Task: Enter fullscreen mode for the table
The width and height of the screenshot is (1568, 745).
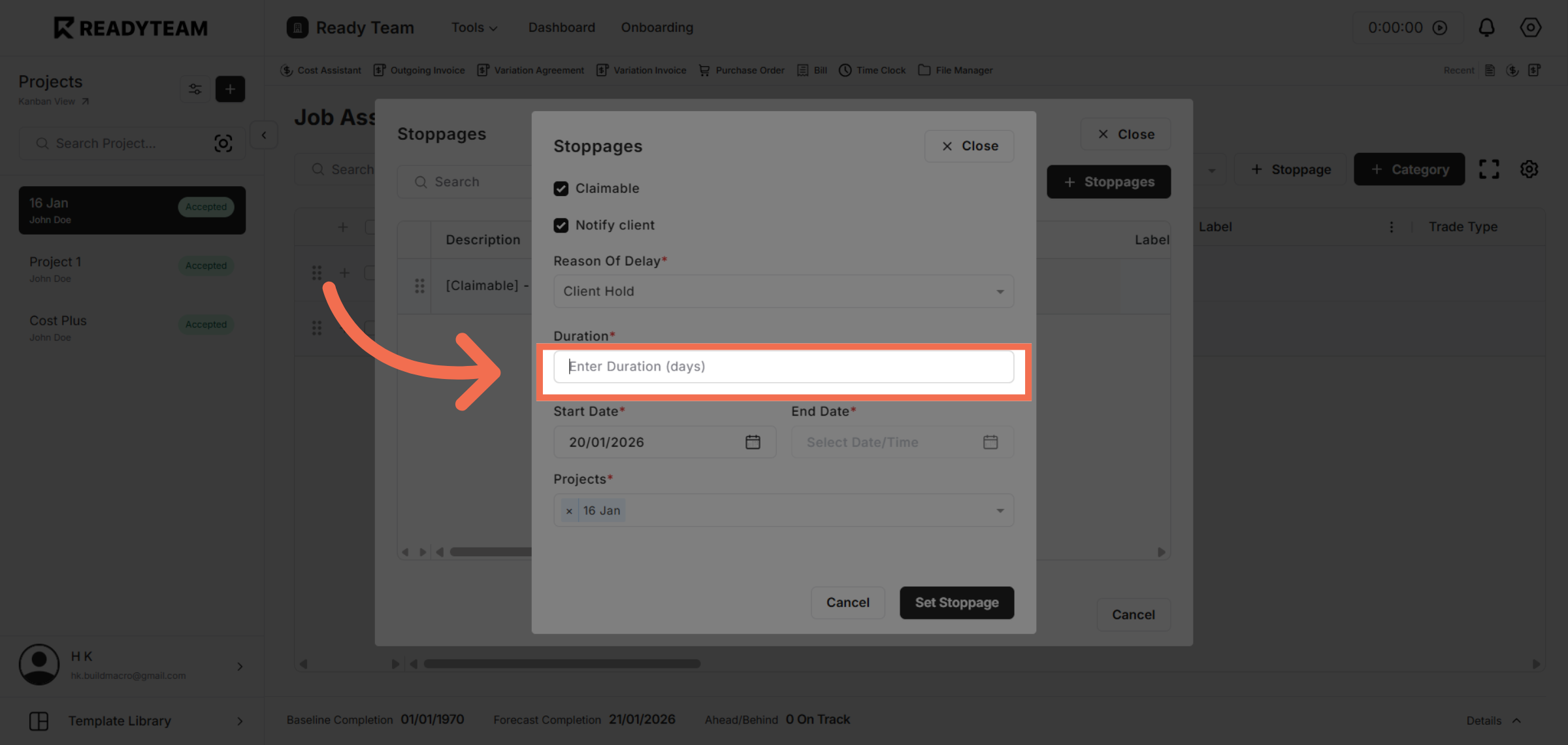Action: tap(1490, 169)
